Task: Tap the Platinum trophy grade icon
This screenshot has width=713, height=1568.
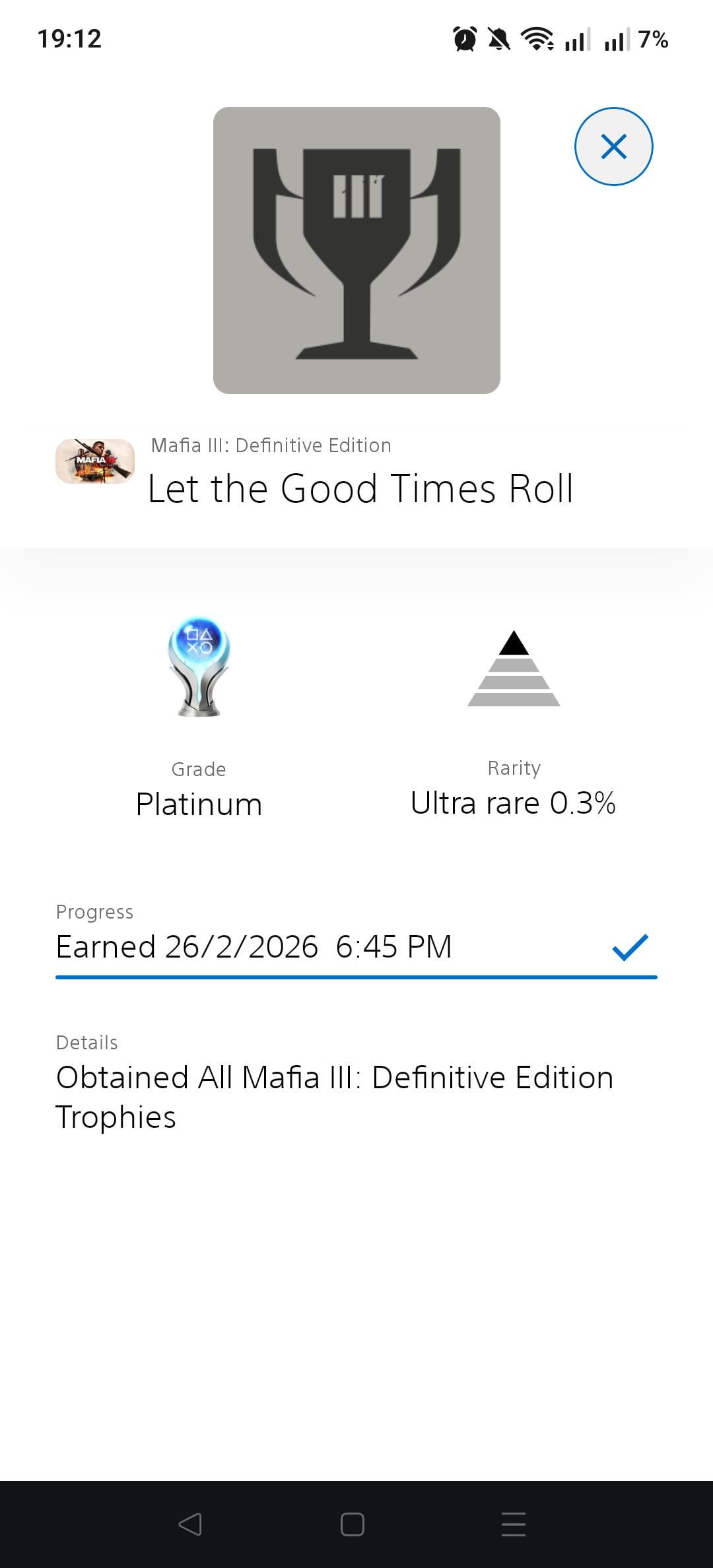Action: (x=199, y=667)
